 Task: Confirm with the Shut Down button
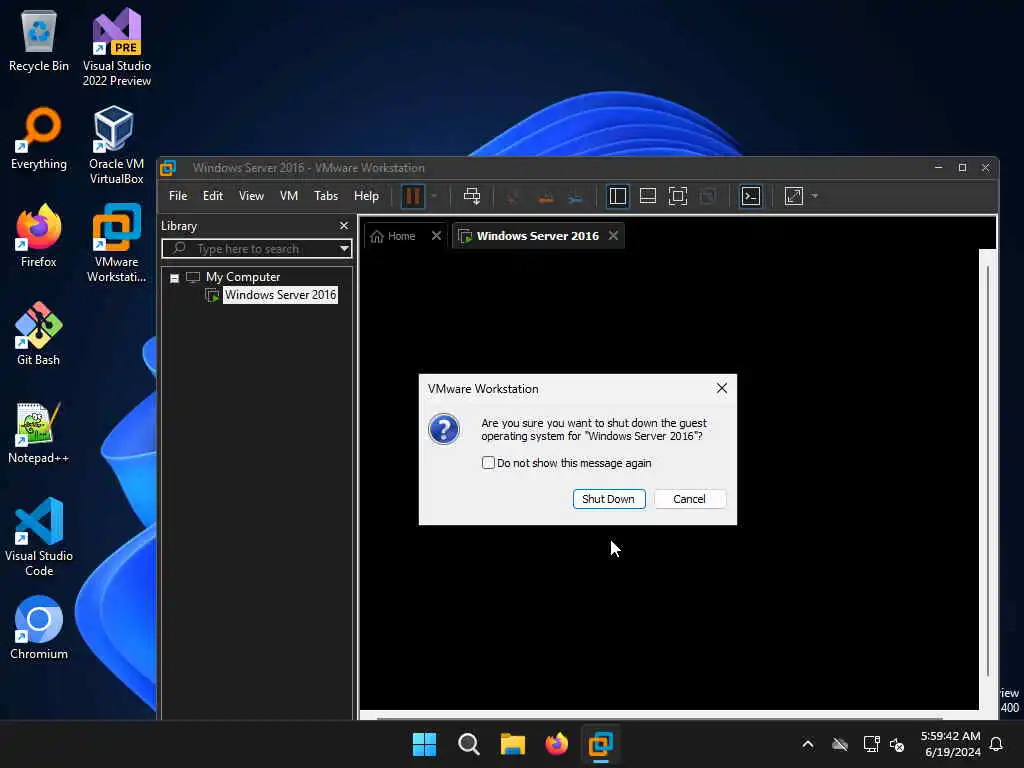[609, 499]
